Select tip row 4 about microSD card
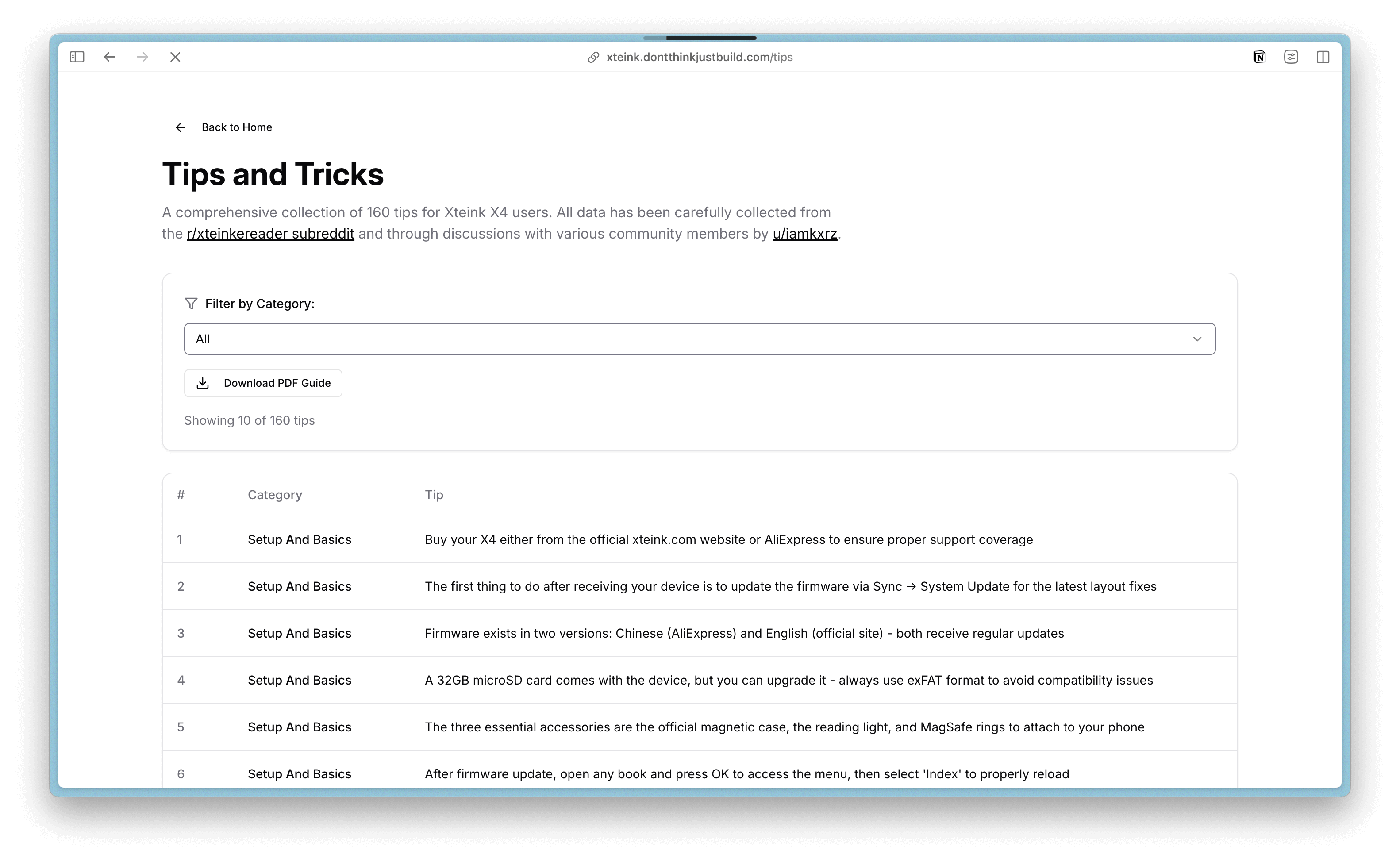The image size is (1400, 862). pyautogui.click(x=700, y=680)
